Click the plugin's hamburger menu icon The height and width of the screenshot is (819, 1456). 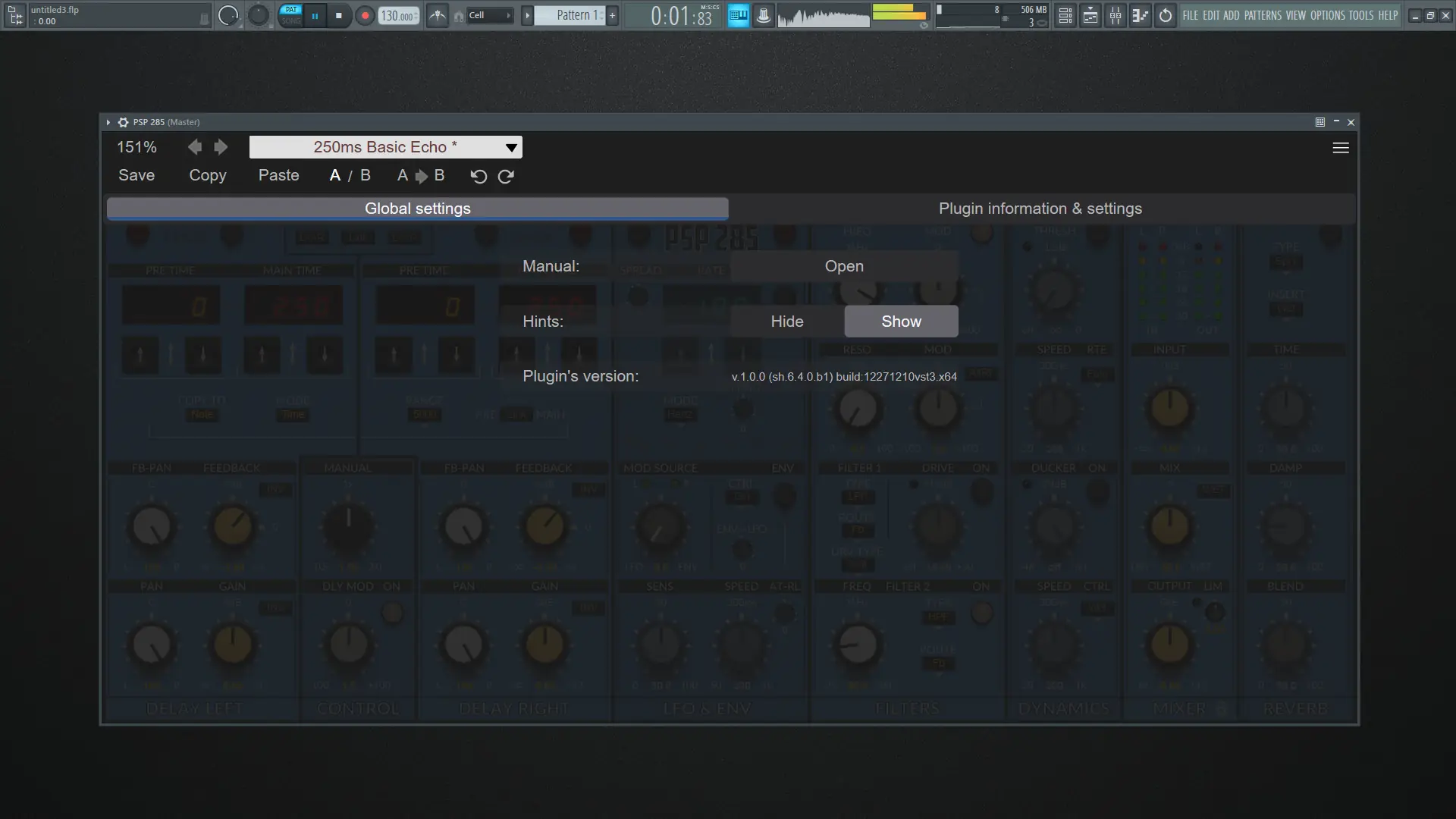1340,148
